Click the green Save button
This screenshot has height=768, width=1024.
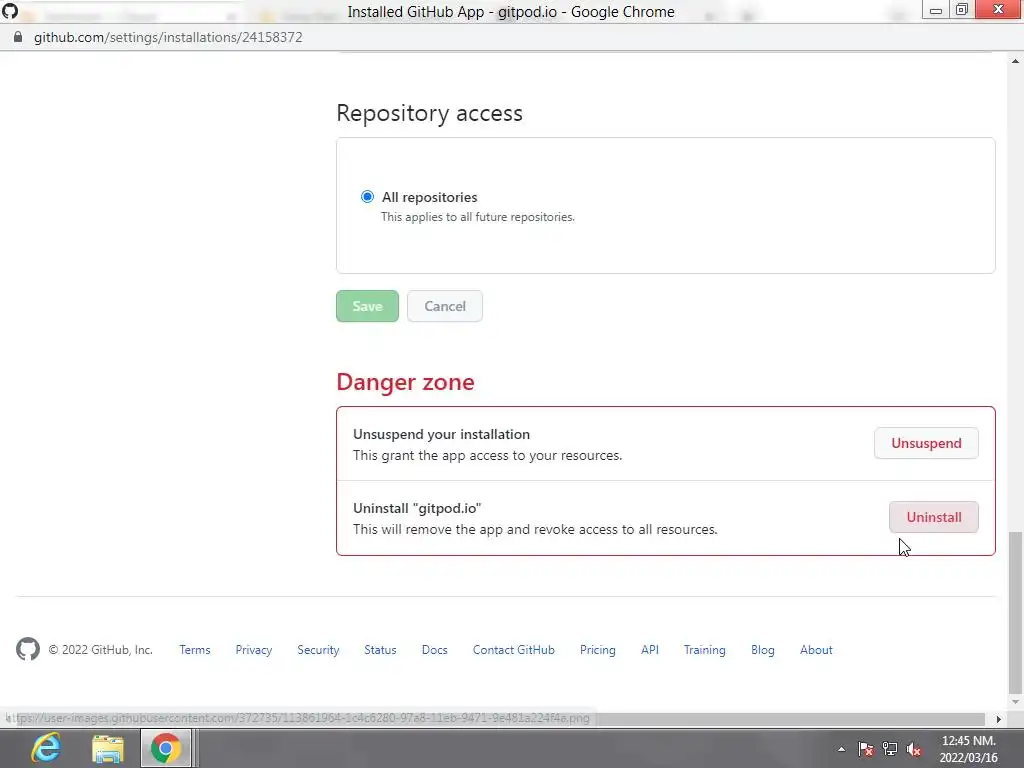[367, 306]
